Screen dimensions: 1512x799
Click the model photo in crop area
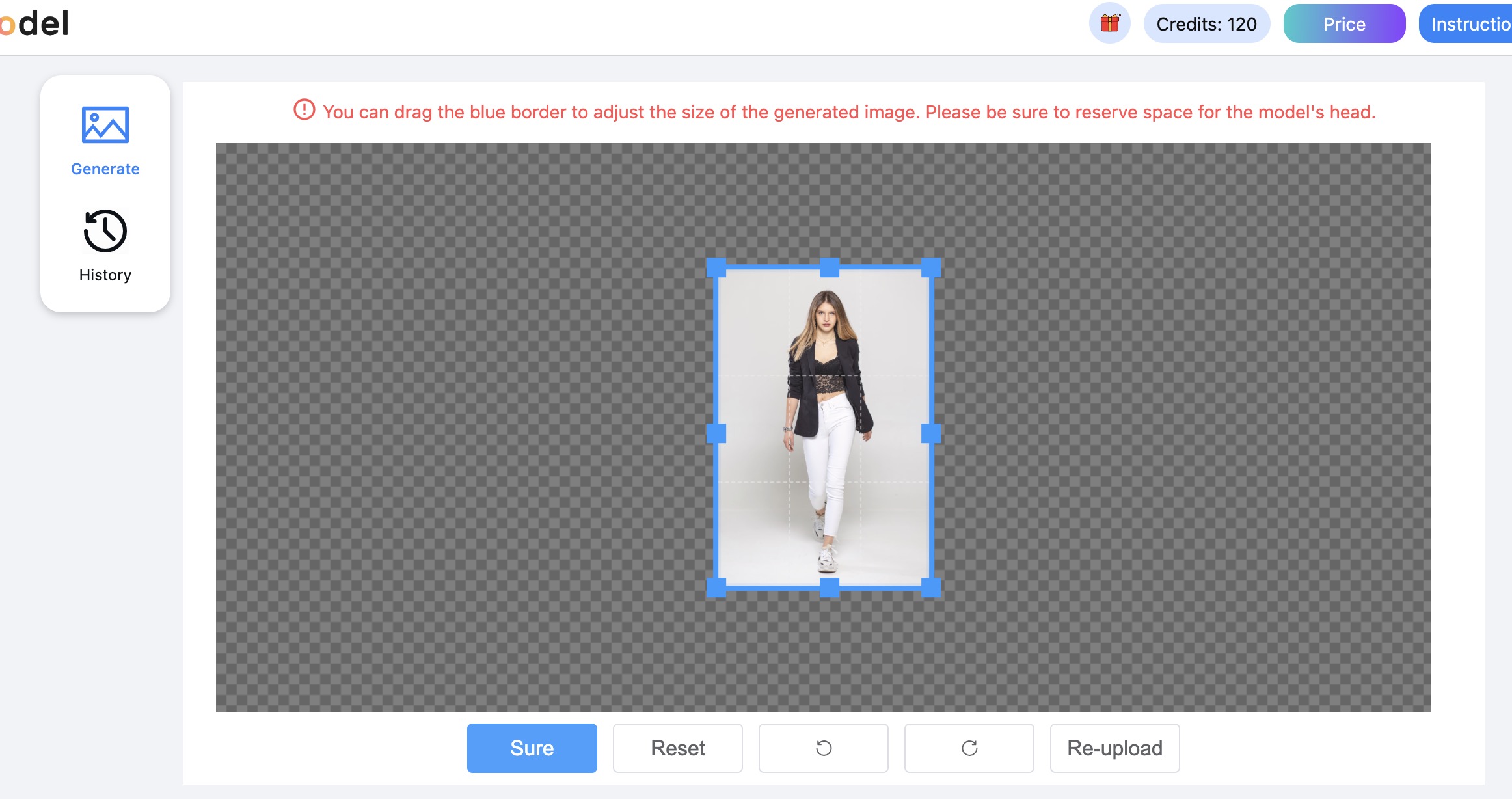tap(824, 427)
